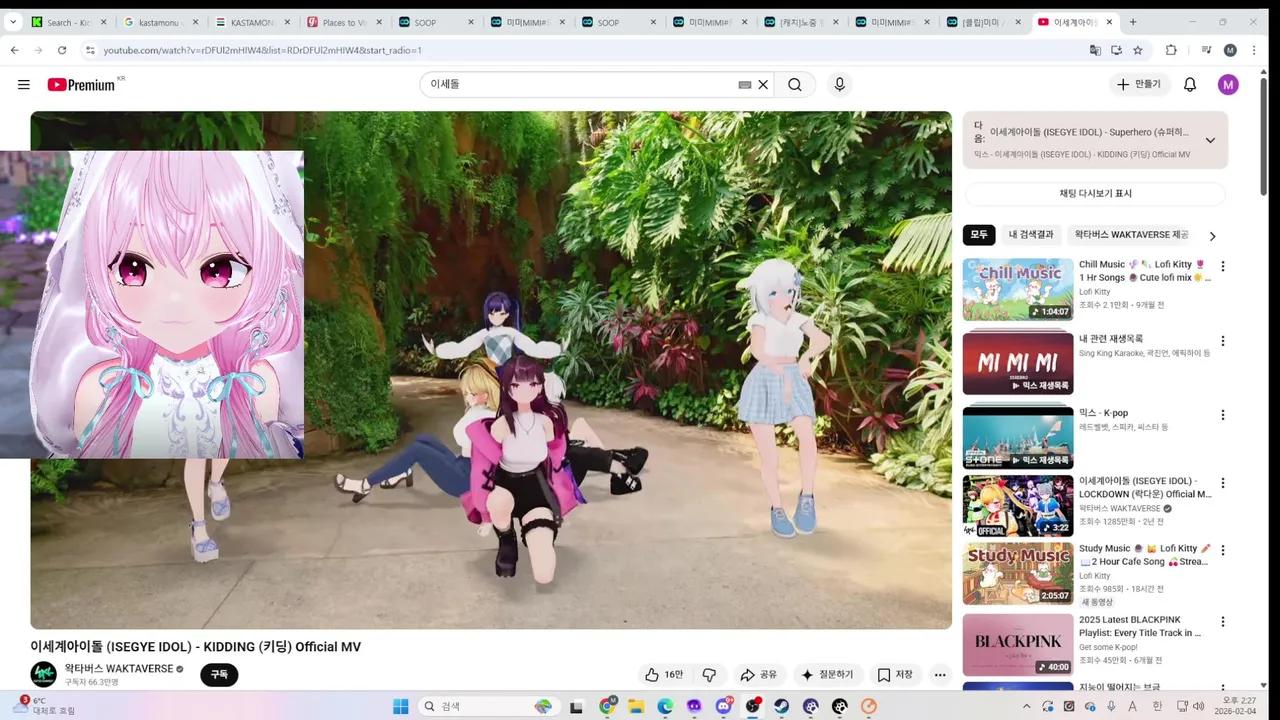This screenshot has width=1280, height=720.
Task: Open the account avatar menu
Action: pos(1228,85)
